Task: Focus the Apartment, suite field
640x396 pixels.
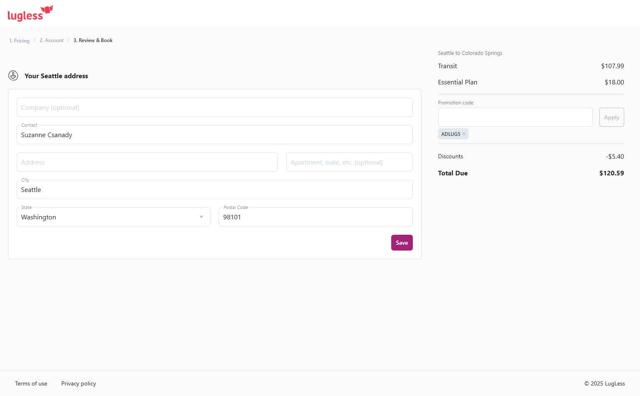Action: [349, 162]
